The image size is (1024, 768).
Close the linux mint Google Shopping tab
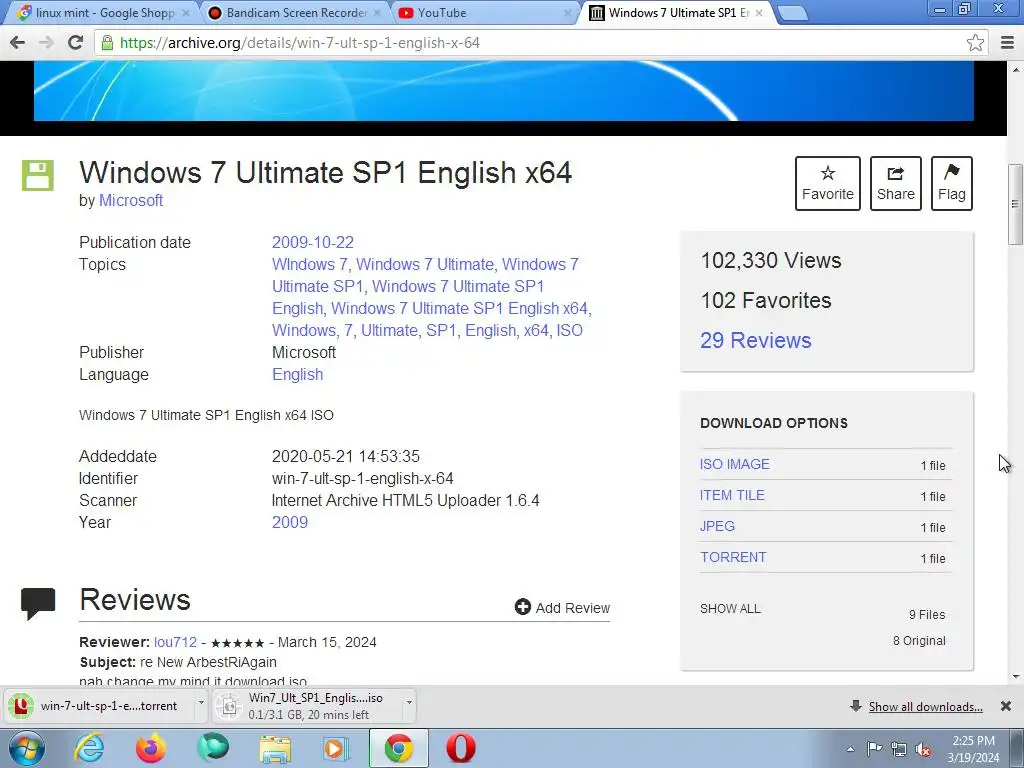click(x=185, y=12)
